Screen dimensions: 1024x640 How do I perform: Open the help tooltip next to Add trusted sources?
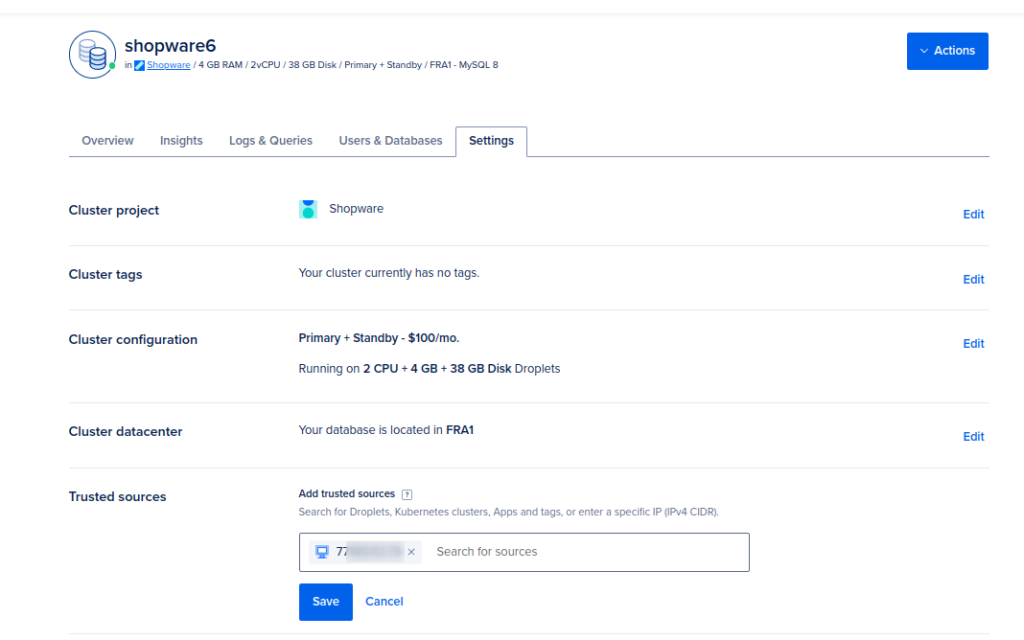coord(407,494)
